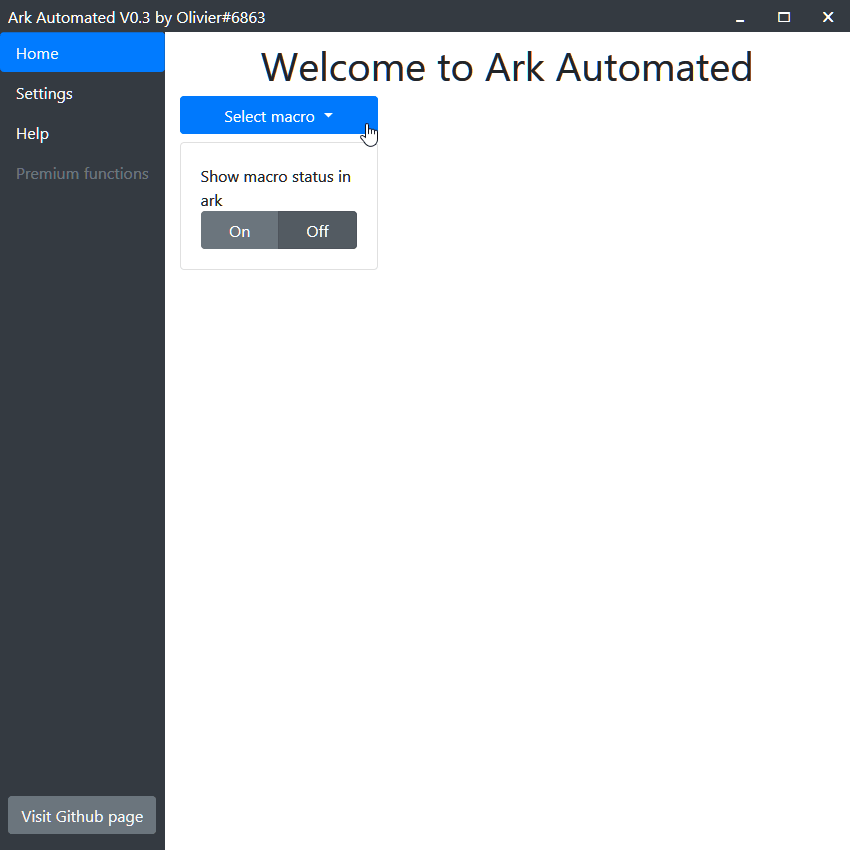Click the Welcome to Ark Automated heading
Image resolution: width=850 pixels, height=850 pixels.
click(x=507, y=67)
